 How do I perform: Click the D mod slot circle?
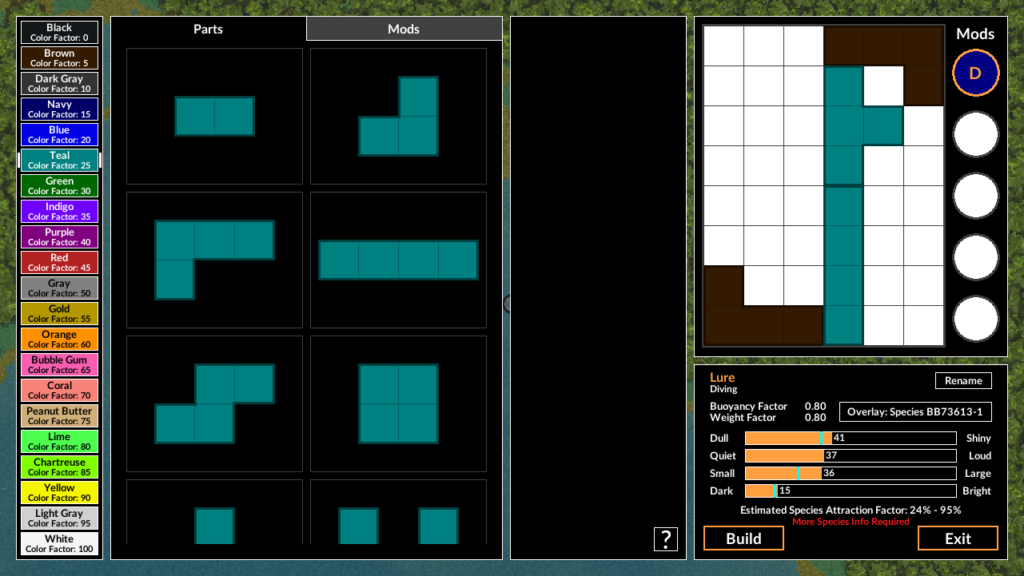975,73
